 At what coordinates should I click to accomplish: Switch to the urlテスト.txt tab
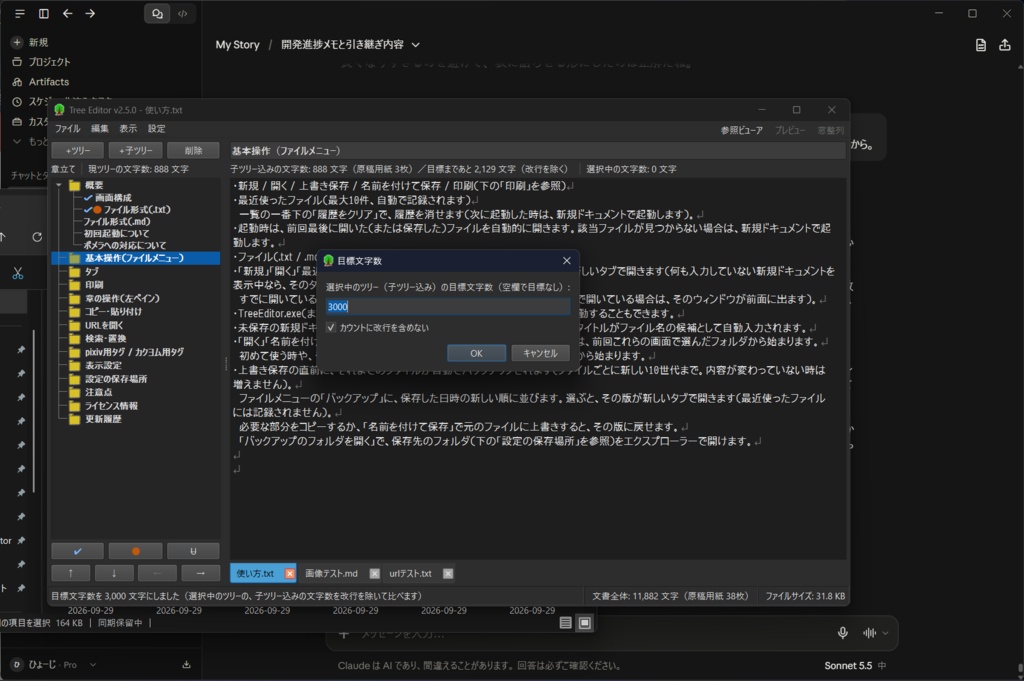coord(410,573)
